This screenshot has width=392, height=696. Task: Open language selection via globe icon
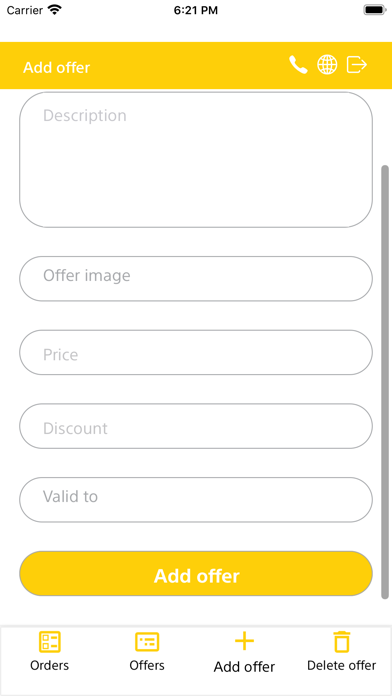[x=327, y=65]
